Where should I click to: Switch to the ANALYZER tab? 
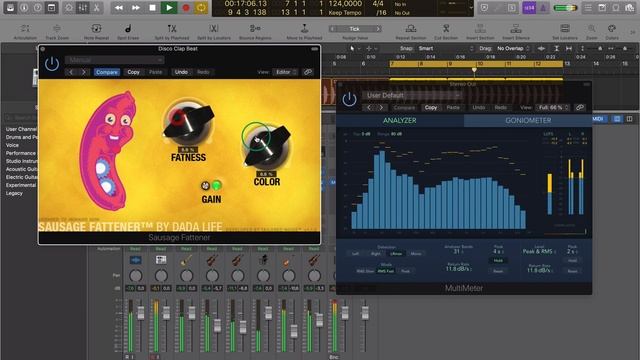click(x=400, y=120)
